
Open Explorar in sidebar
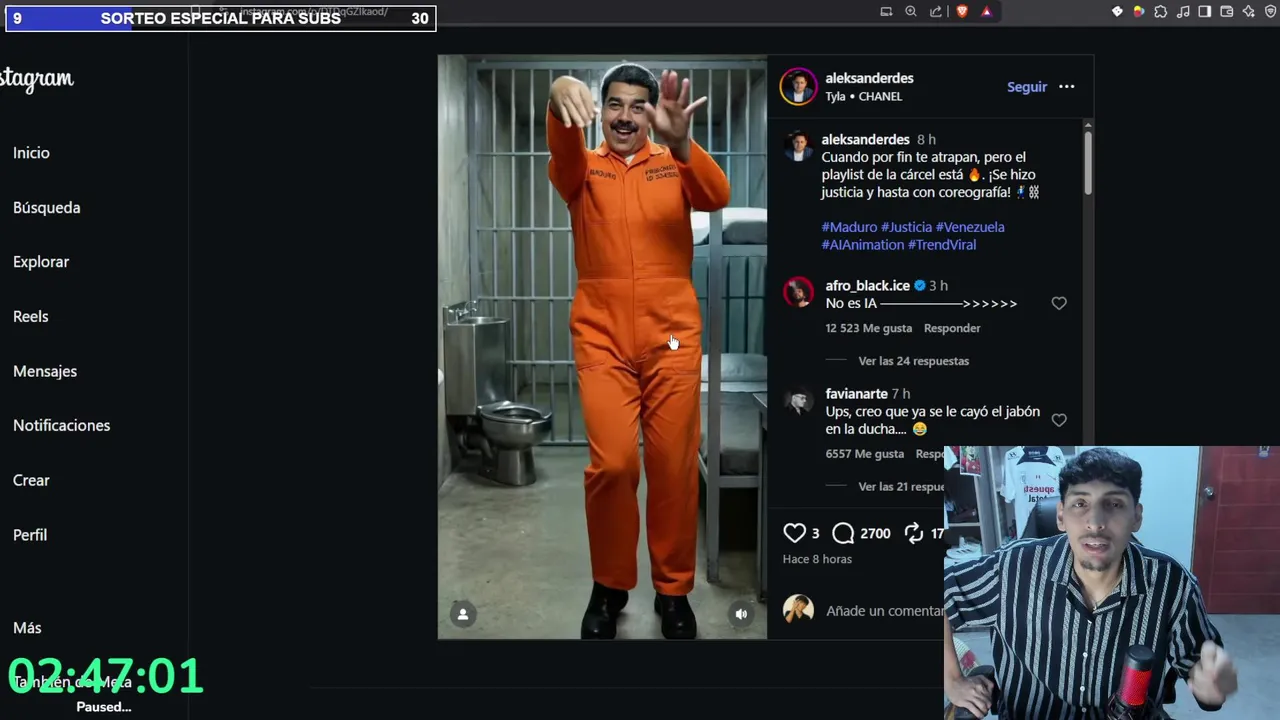[41, 262]
